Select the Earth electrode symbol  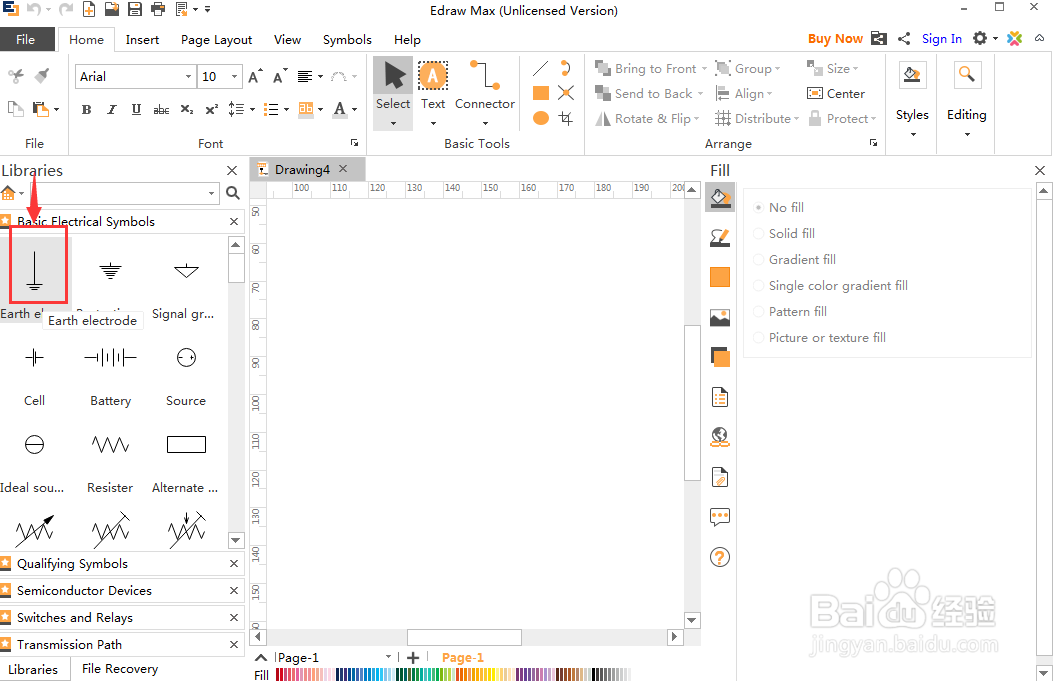(x=34, y=271)
